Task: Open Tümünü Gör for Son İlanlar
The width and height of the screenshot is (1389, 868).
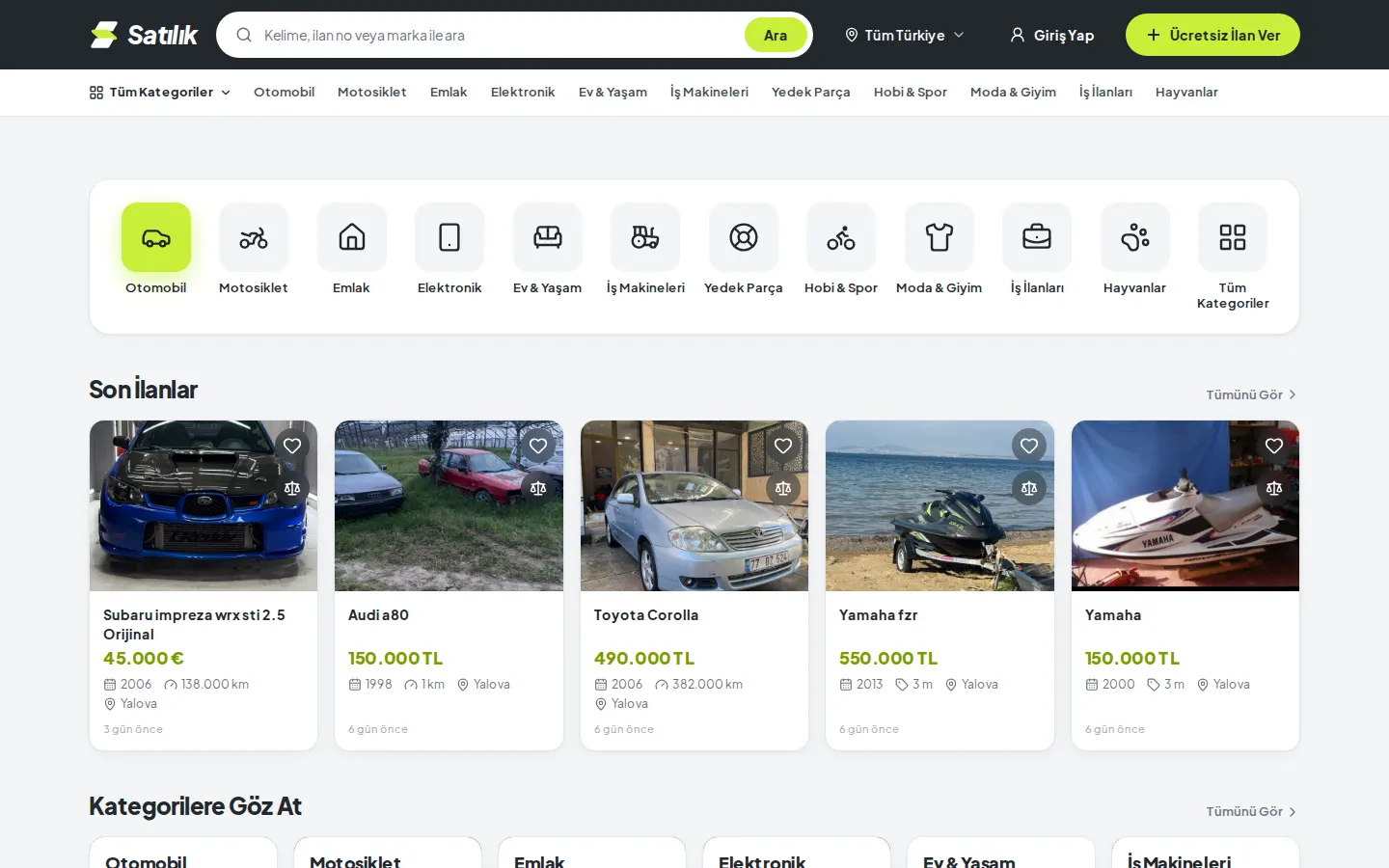Action: 1251,394
